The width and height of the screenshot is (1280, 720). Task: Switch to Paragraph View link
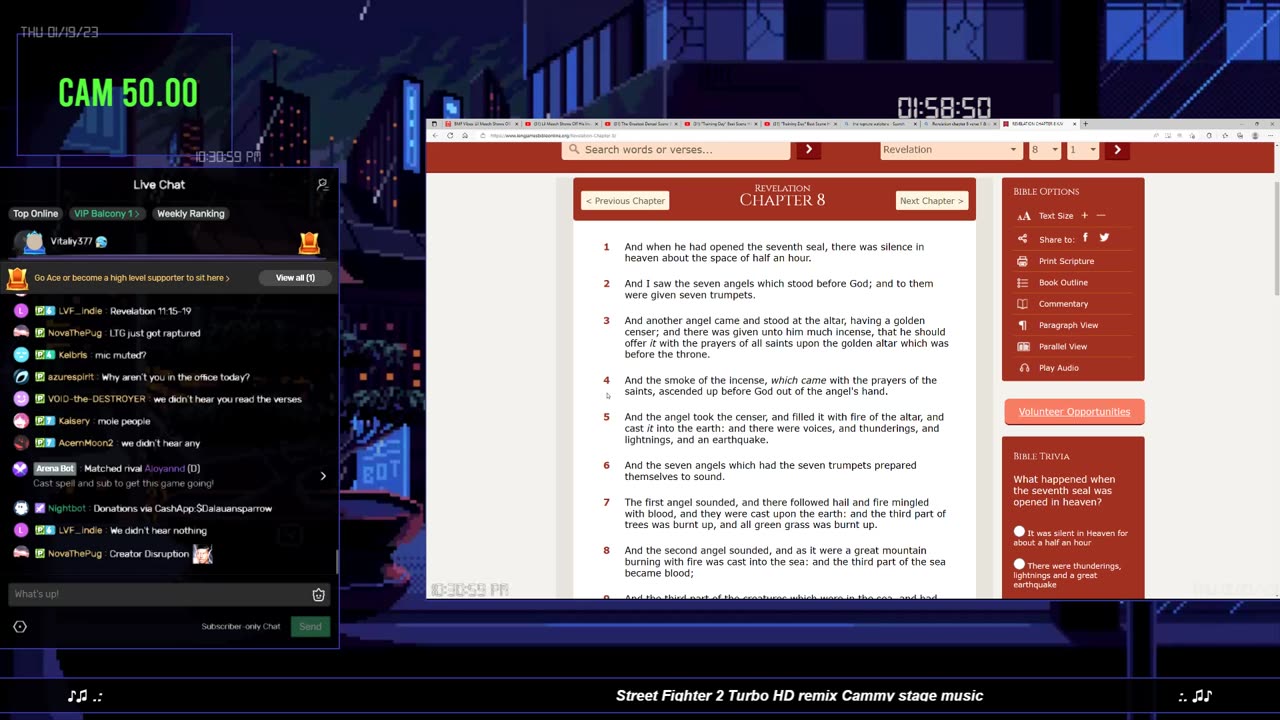[1068, 325]
